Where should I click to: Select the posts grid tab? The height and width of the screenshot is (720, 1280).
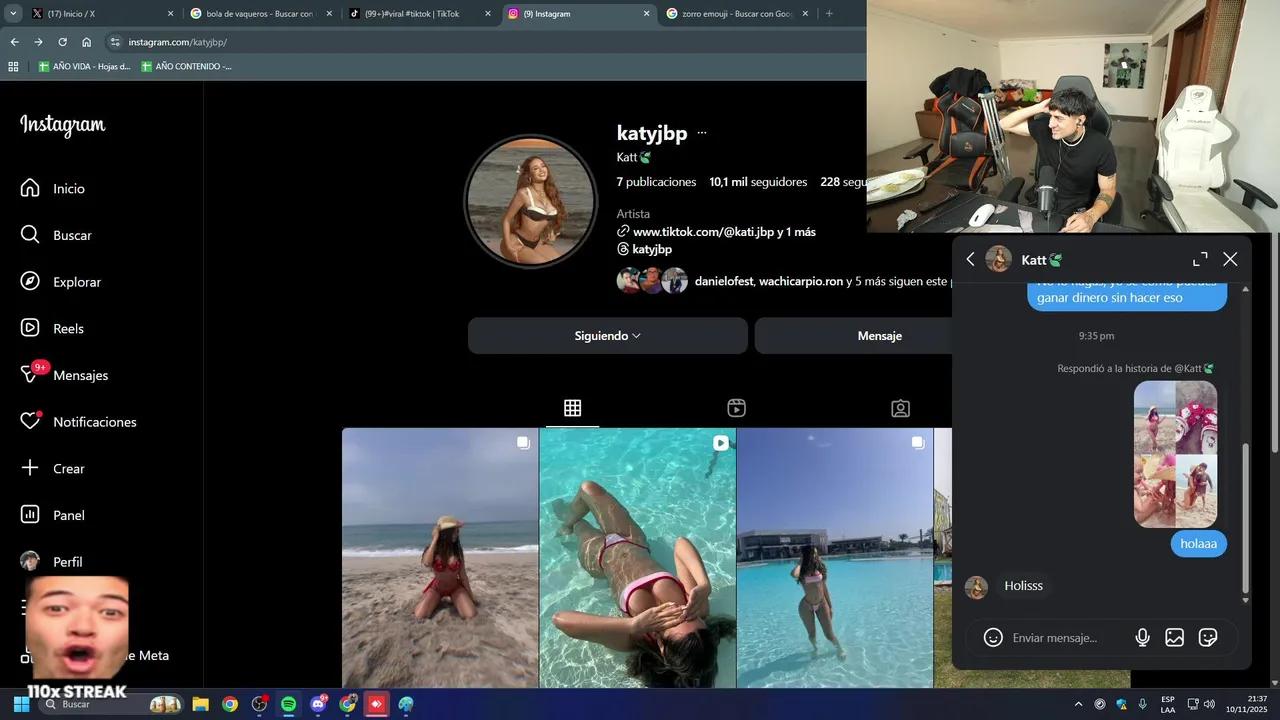coord(572,408)
